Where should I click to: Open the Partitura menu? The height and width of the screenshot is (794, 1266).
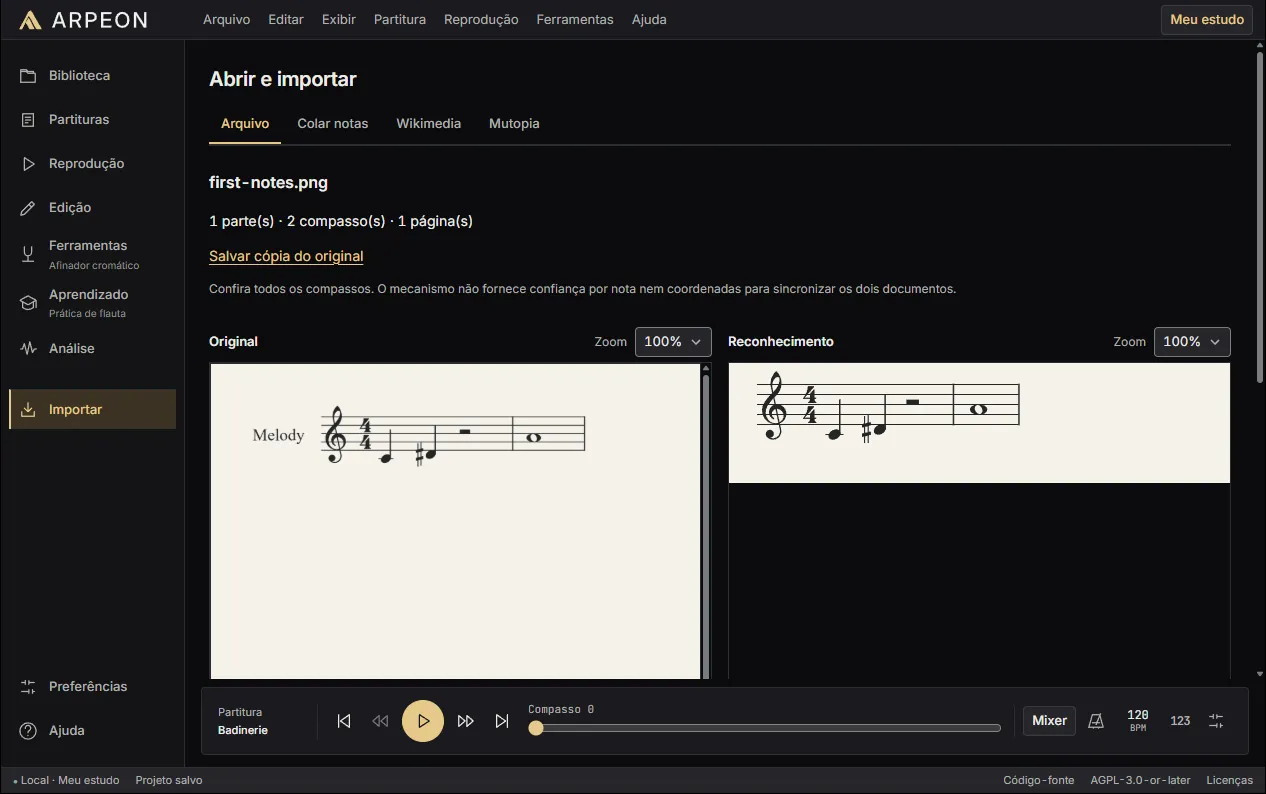[x=400, y=20]
